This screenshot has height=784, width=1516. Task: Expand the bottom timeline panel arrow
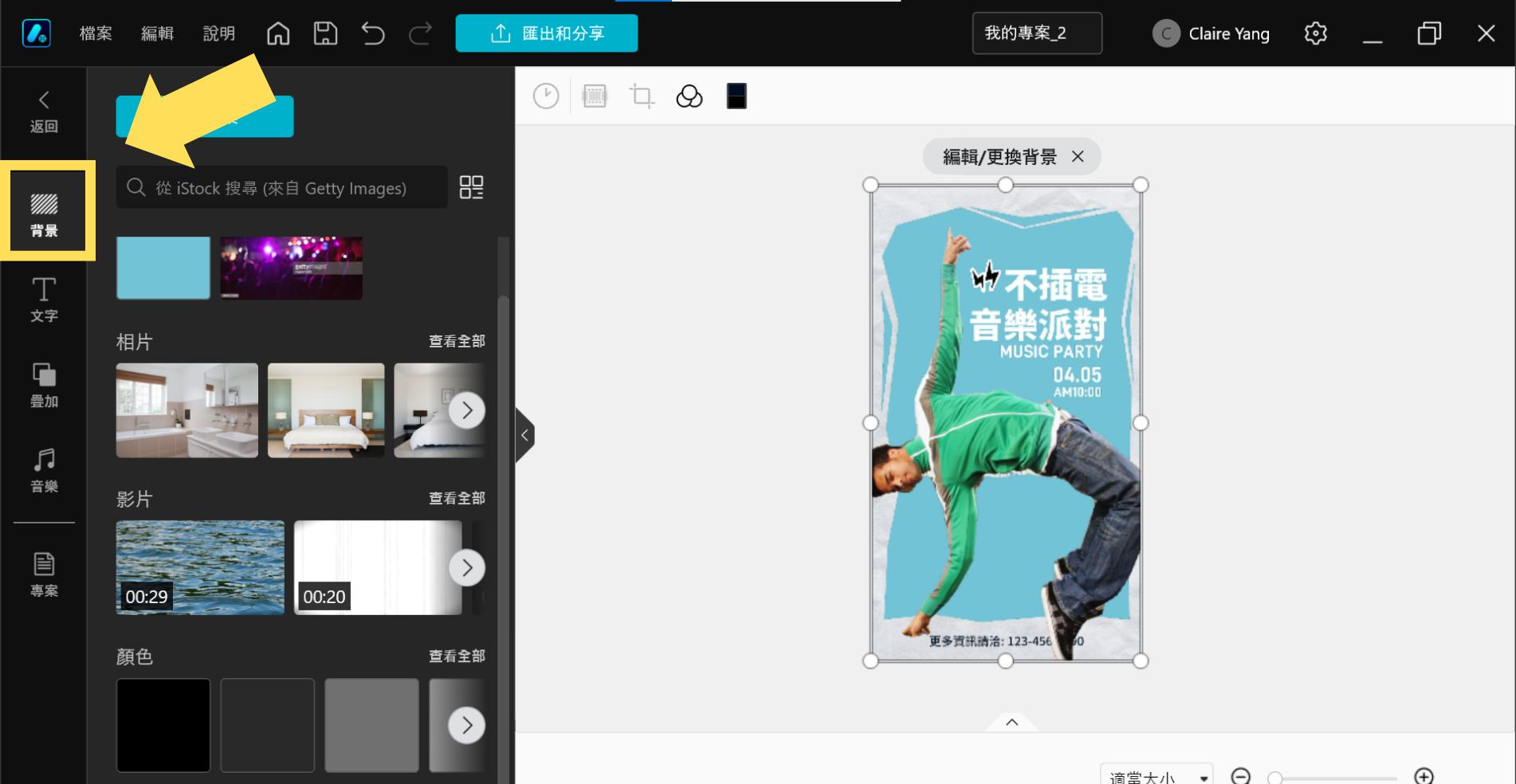pos(1012,722)
